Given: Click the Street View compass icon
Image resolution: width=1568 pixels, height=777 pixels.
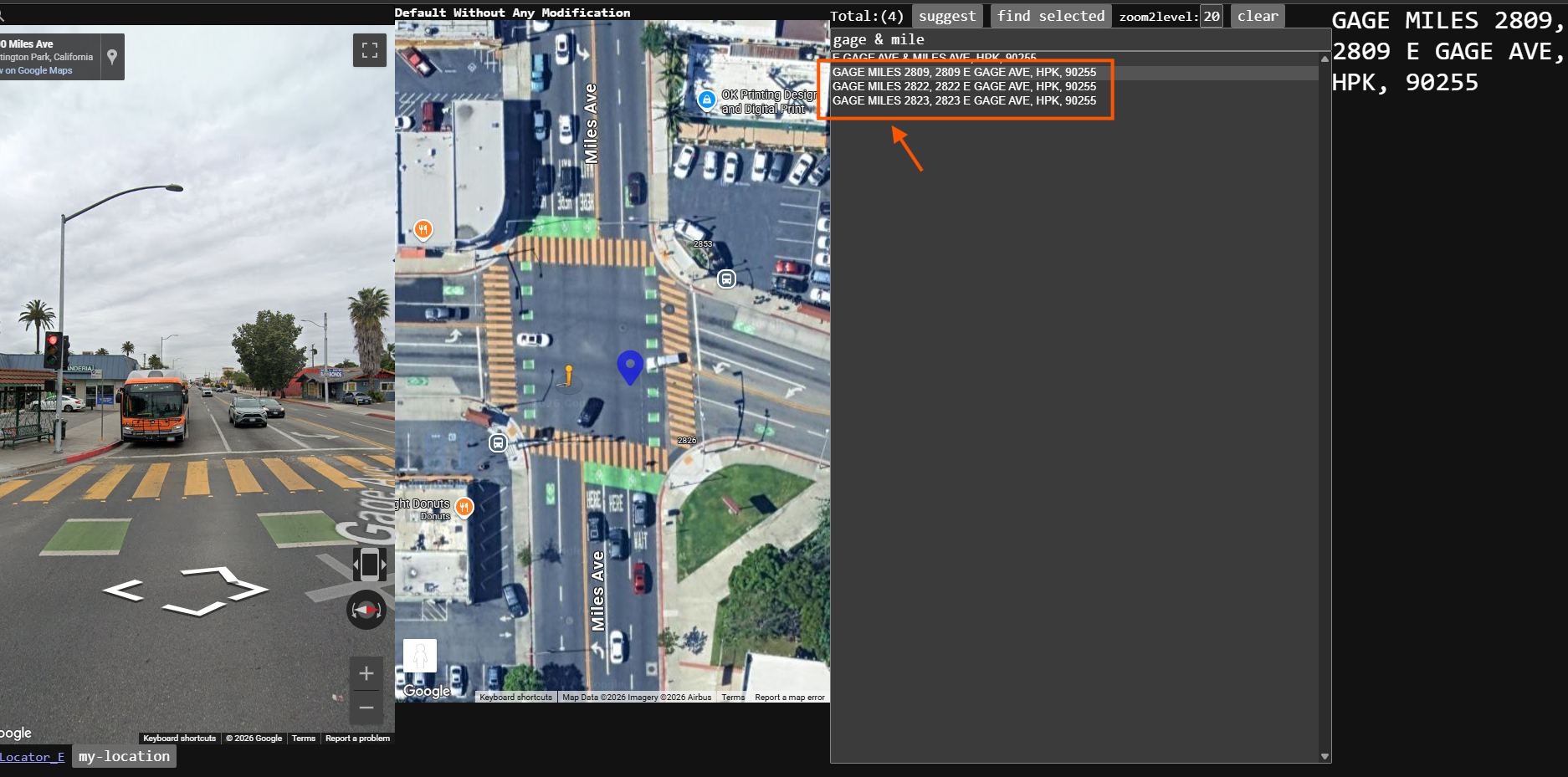Looking at the screenshot, I should click(x=366, y=610).
